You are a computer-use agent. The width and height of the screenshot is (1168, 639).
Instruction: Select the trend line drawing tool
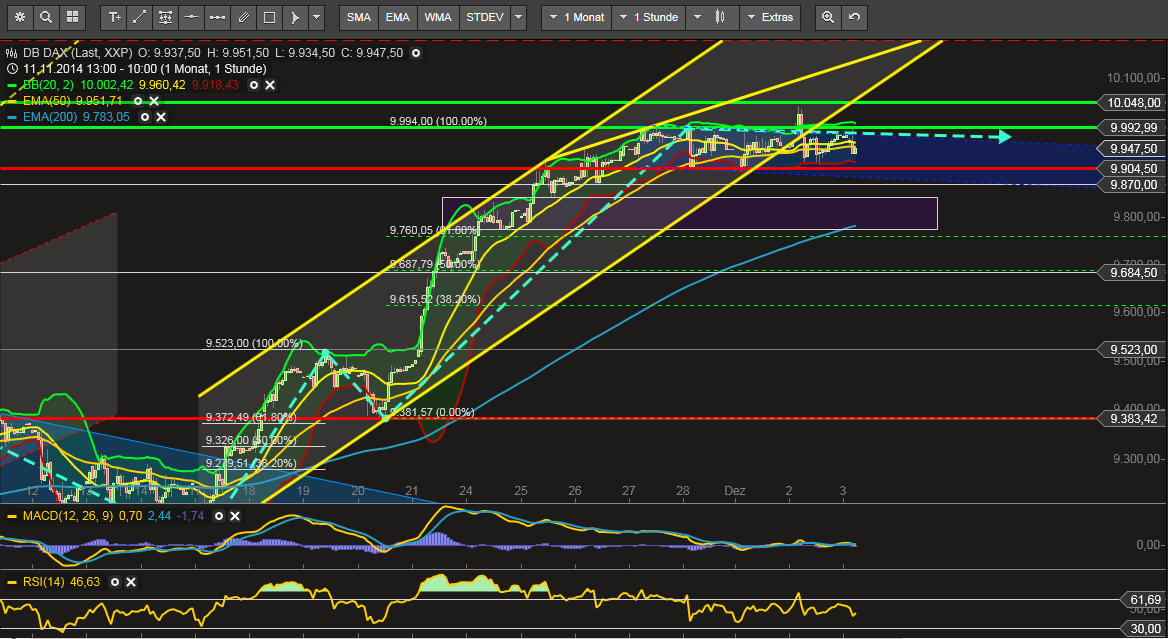[x=139, y=17]
